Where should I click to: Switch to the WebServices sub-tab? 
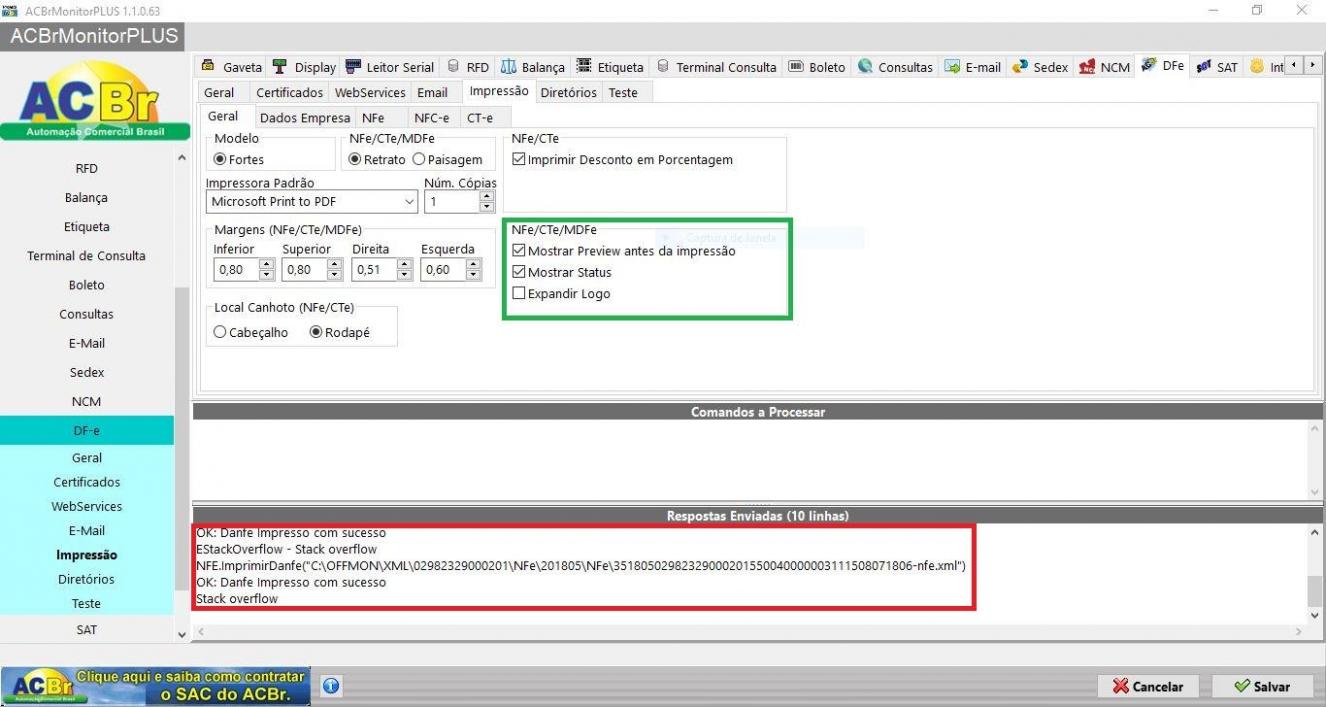tap(370, 92)
